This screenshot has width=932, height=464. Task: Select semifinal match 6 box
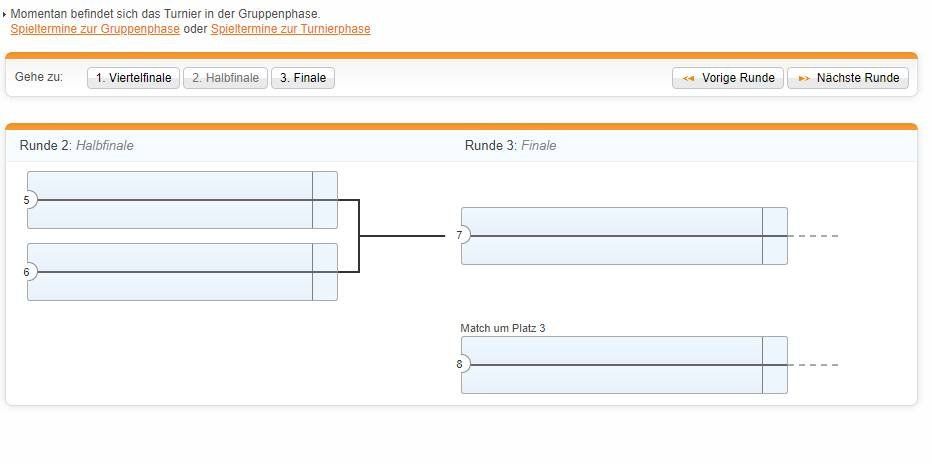pyautogui.click(x=170, y=272)
